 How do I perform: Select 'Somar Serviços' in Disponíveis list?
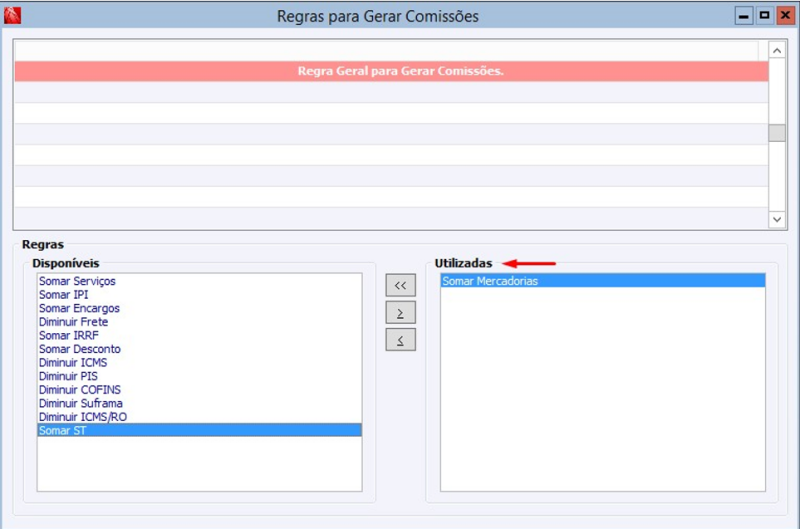tap(199, 281)
